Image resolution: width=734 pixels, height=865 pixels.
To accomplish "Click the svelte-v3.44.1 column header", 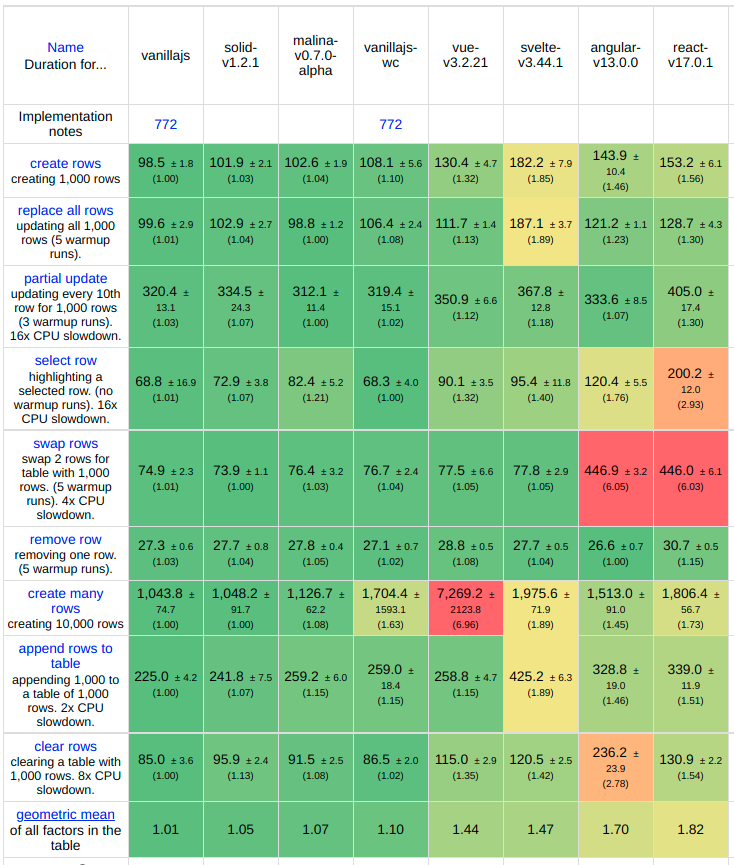I will (x=540, y=55).
